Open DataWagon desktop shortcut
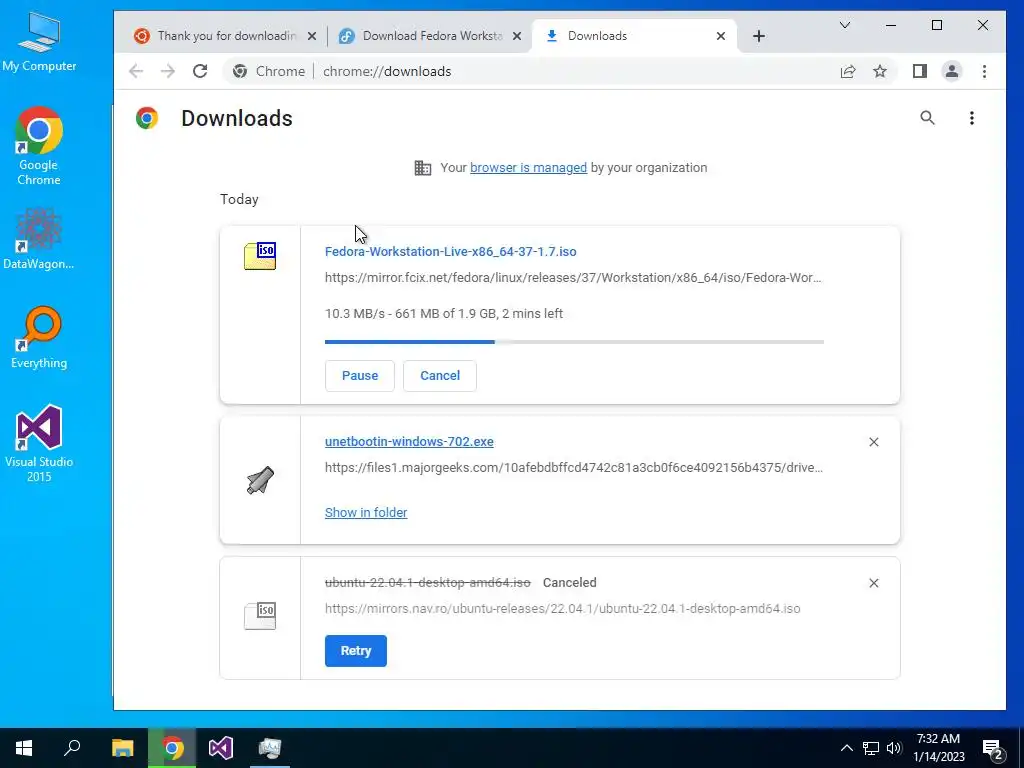1024x768 pixels. pyautogui.click(x=39, y=239)
